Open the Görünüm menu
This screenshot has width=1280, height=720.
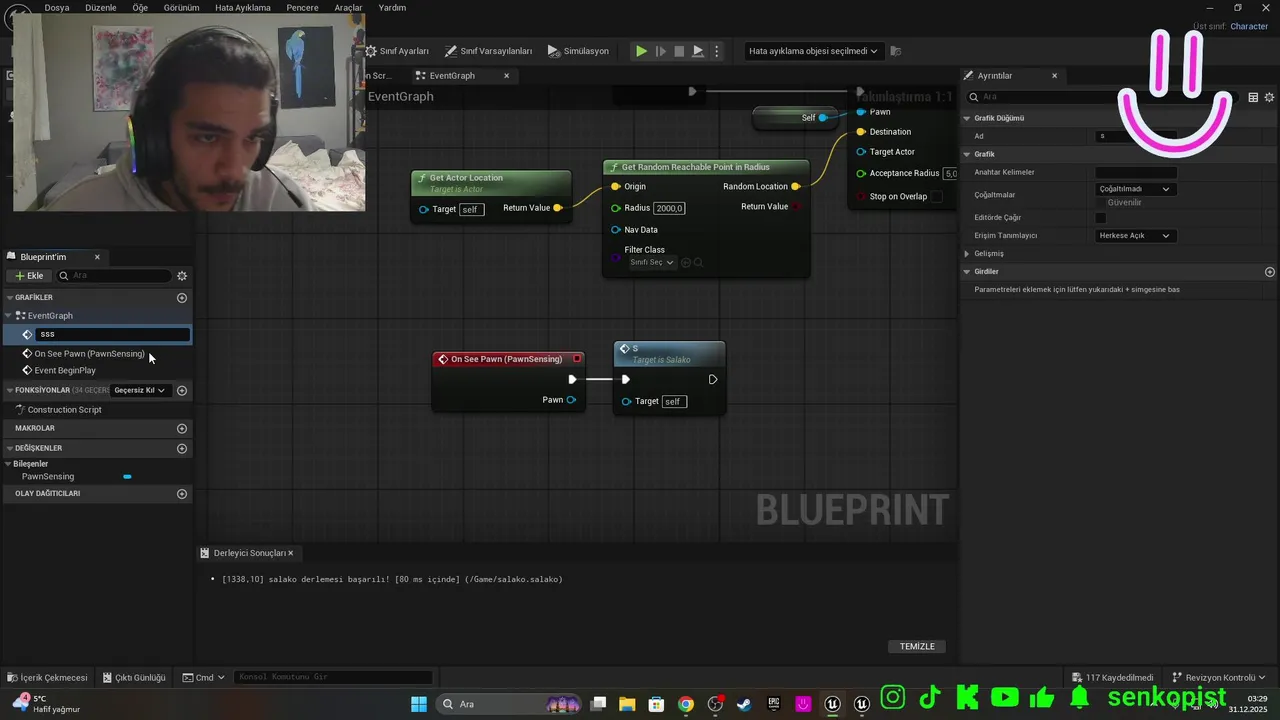click(181, 7)
